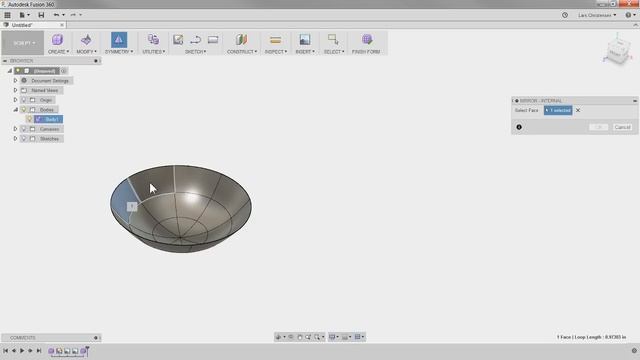Jump to timeline beginning
The width and height of the screenshot is (640, 360).
click(5, 351)
